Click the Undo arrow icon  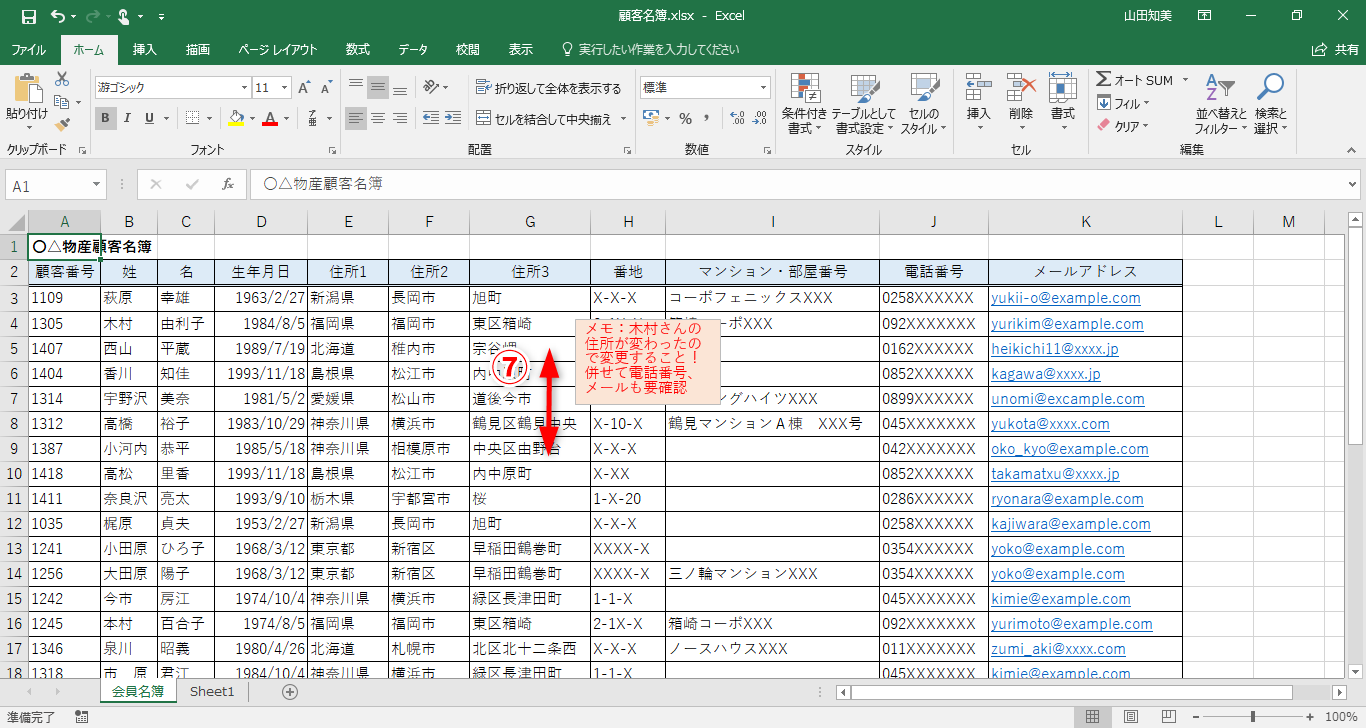(x=57, y=17)
